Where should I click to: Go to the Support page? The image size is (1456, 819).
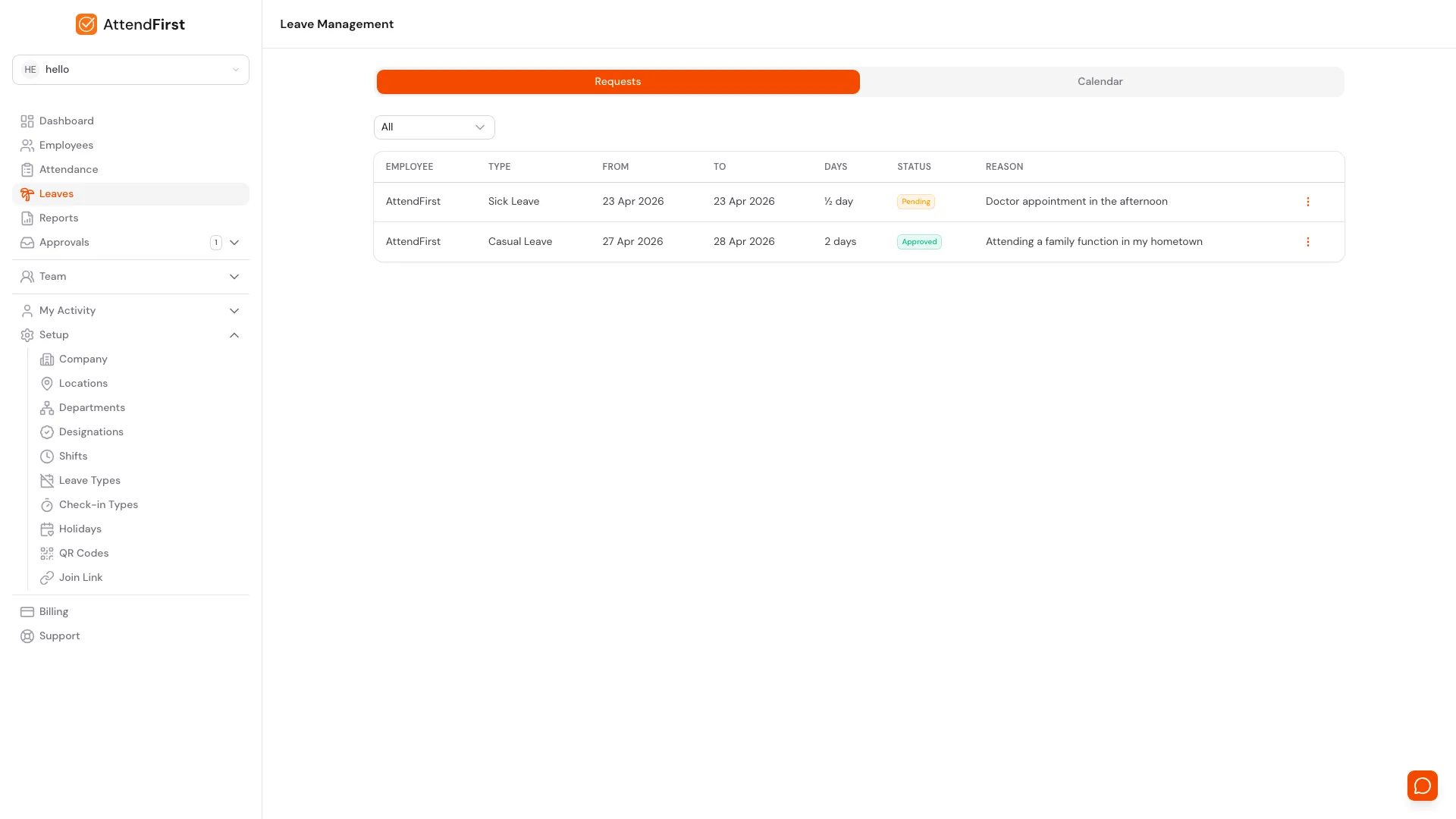(130, 636)
